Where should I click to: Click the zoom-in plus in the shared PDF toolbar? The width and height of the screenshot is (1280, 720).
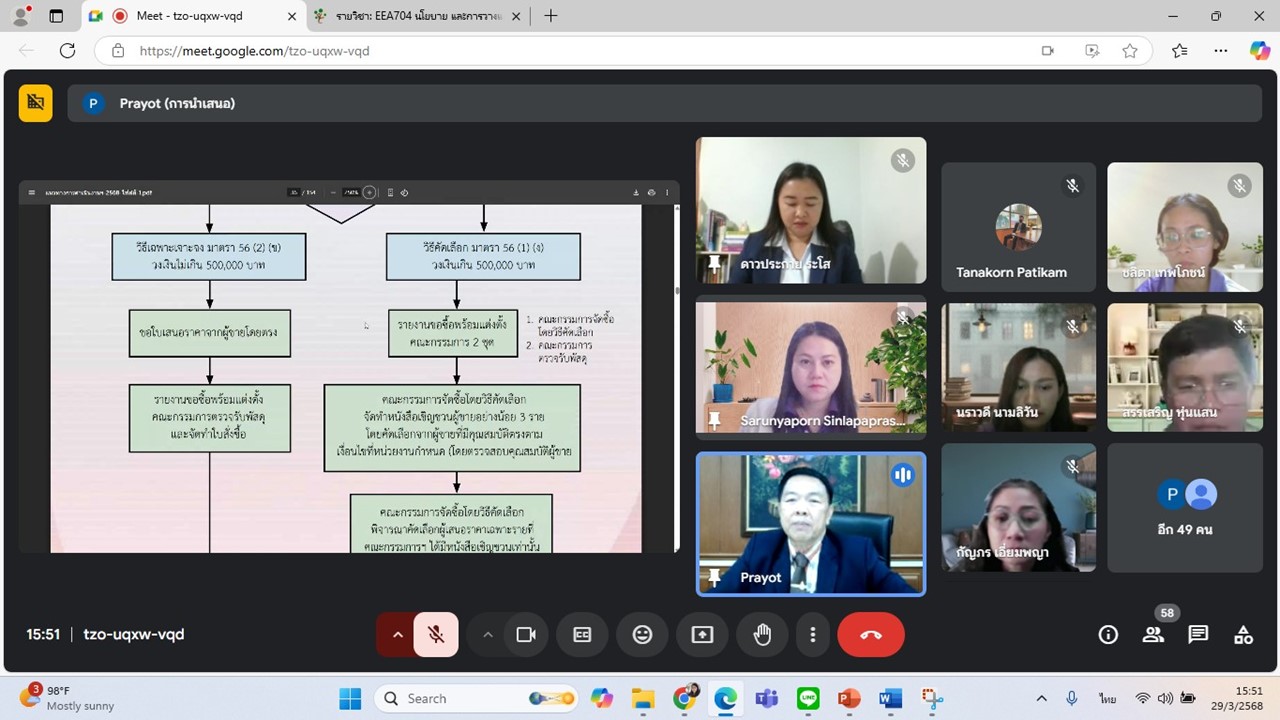(x=369, y=192)
